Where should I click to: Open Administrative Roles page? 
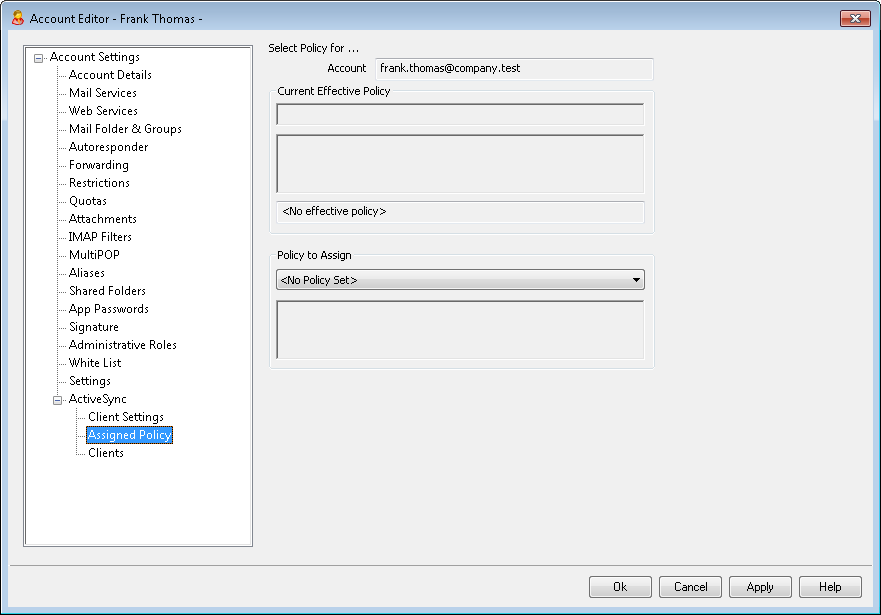point(122,345)
